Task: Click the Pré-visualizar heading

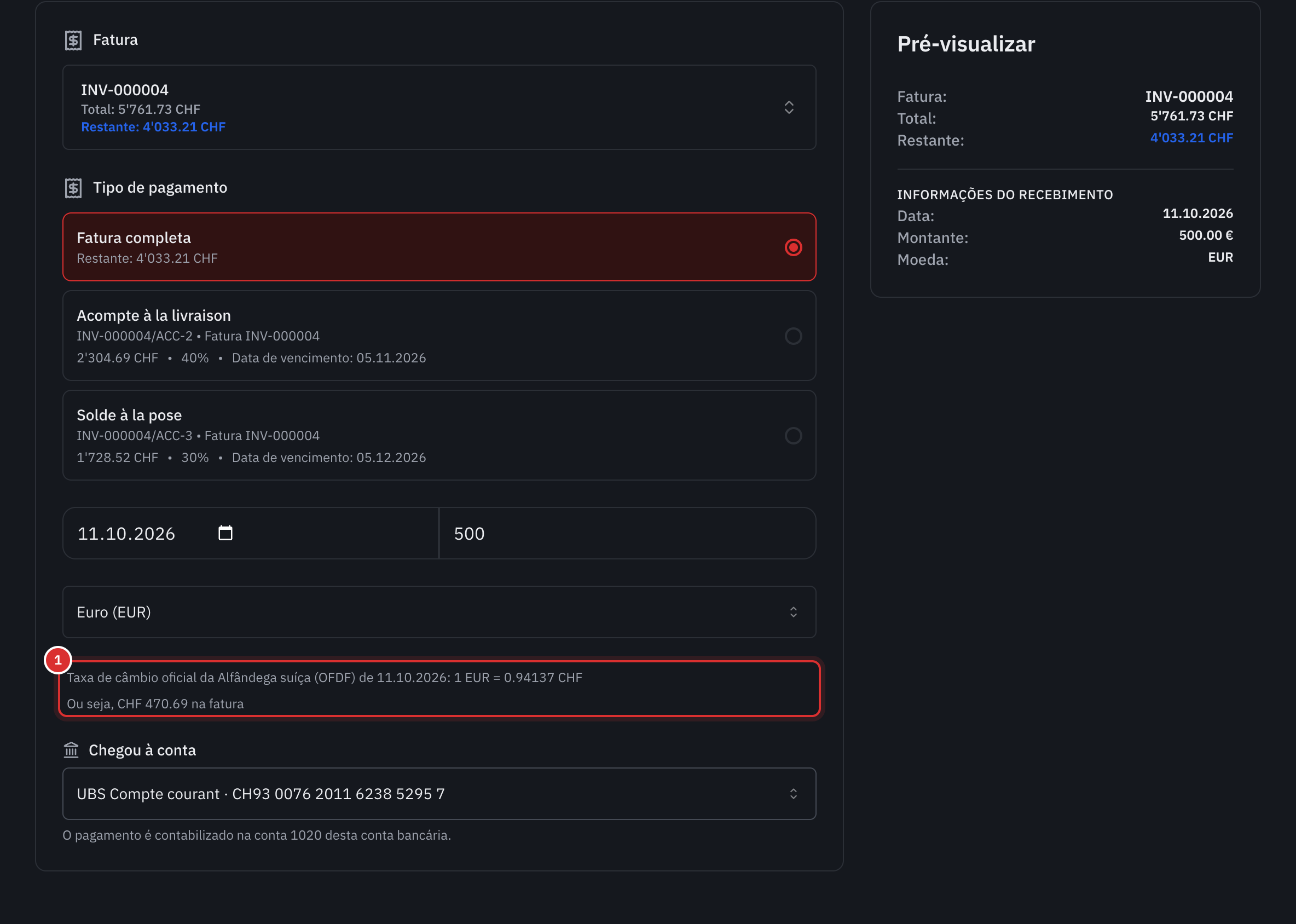Action: click(x=966, y=44)
